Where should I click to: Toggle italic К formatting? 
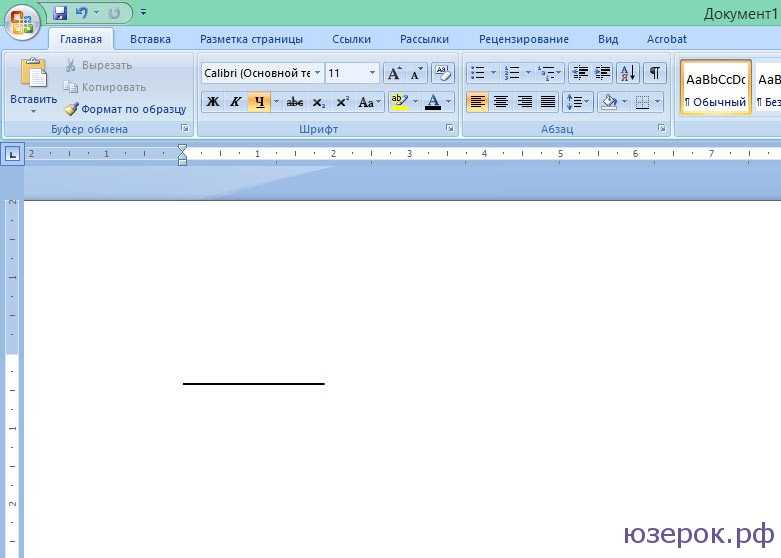[236, 102]
